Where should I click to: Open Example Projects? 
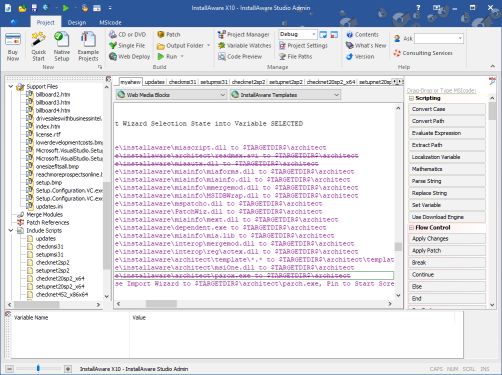click(x=88, y=46)
